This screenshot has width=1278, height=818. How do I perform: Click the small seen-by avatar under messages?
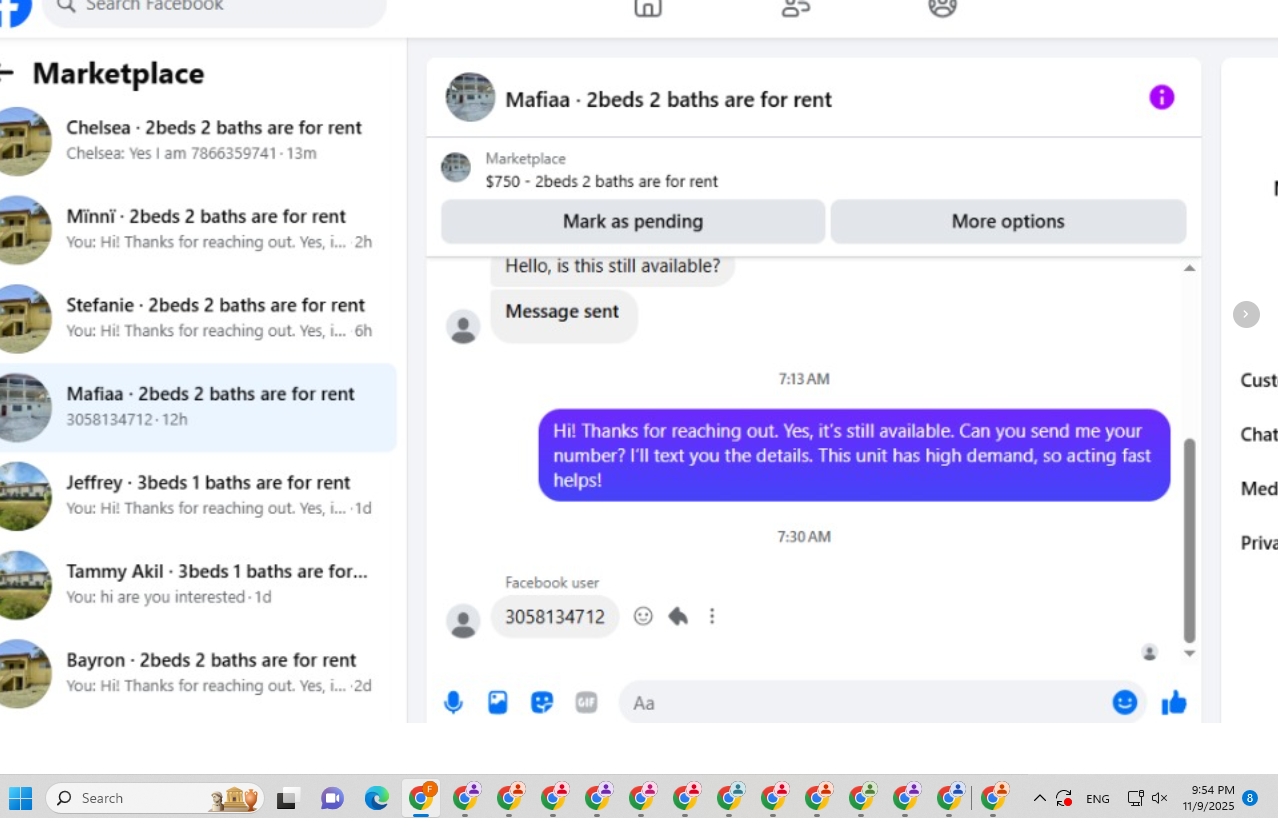point(1149,653)
